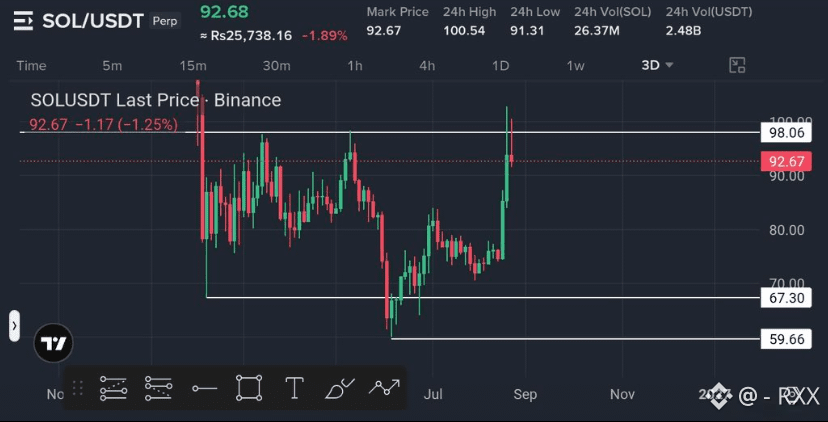Click the 24h Vol(USDT) value 2.48B
Image resolution: width=828 pixels, height=422 pixels.
(683, 31)
